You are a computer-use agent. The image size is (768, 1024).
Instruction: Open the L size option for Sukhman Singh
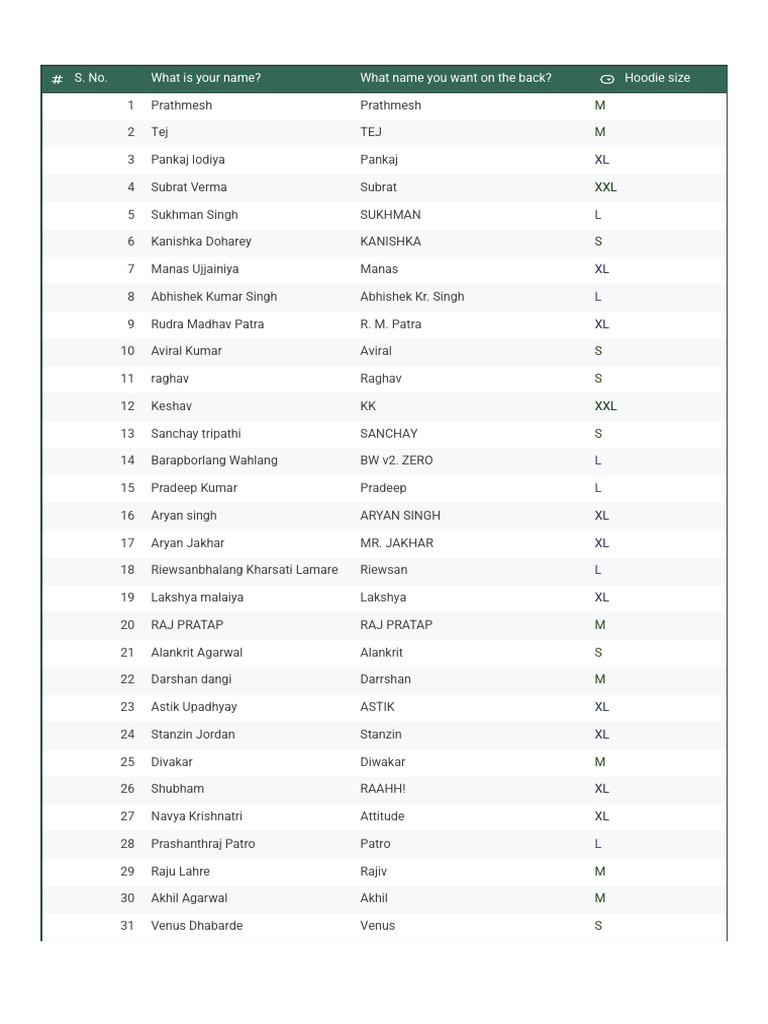tap(598, 215)
